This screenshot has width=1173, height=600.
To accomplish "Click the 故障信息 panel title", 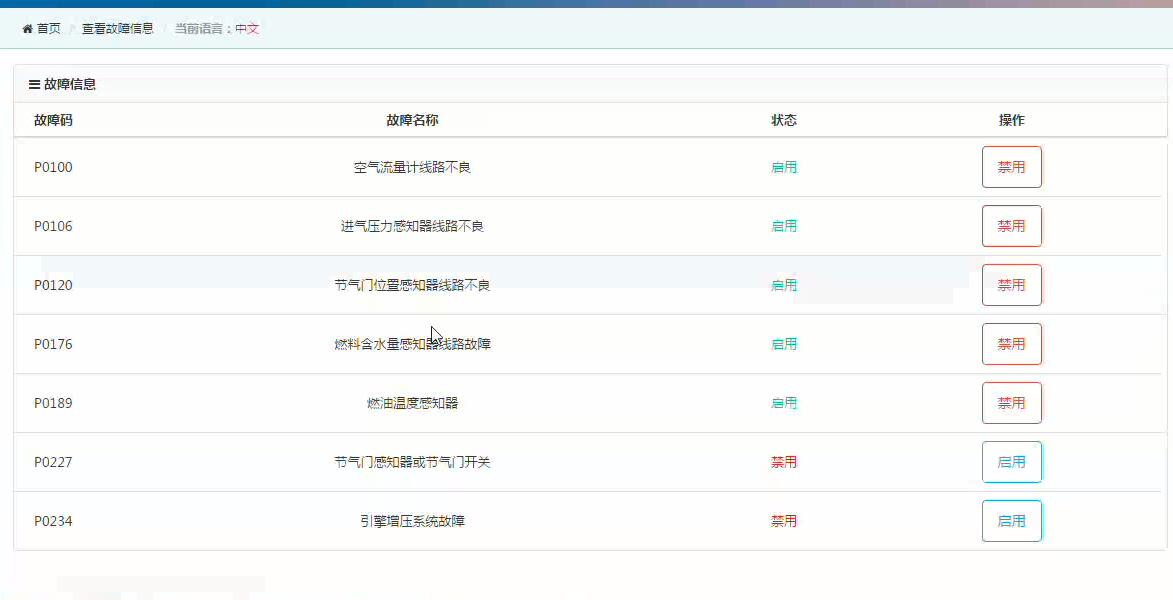I will [x=70, y=85].
